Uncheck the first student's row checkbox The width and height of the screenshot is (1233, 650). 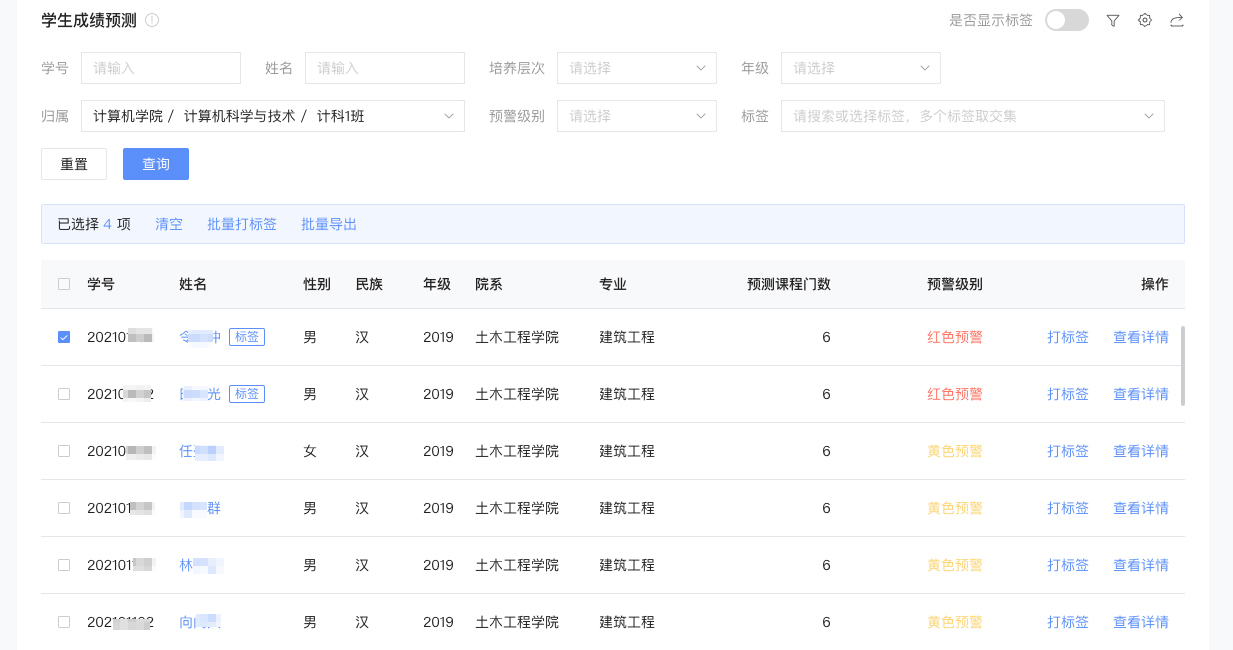click(x=64, y=337)
